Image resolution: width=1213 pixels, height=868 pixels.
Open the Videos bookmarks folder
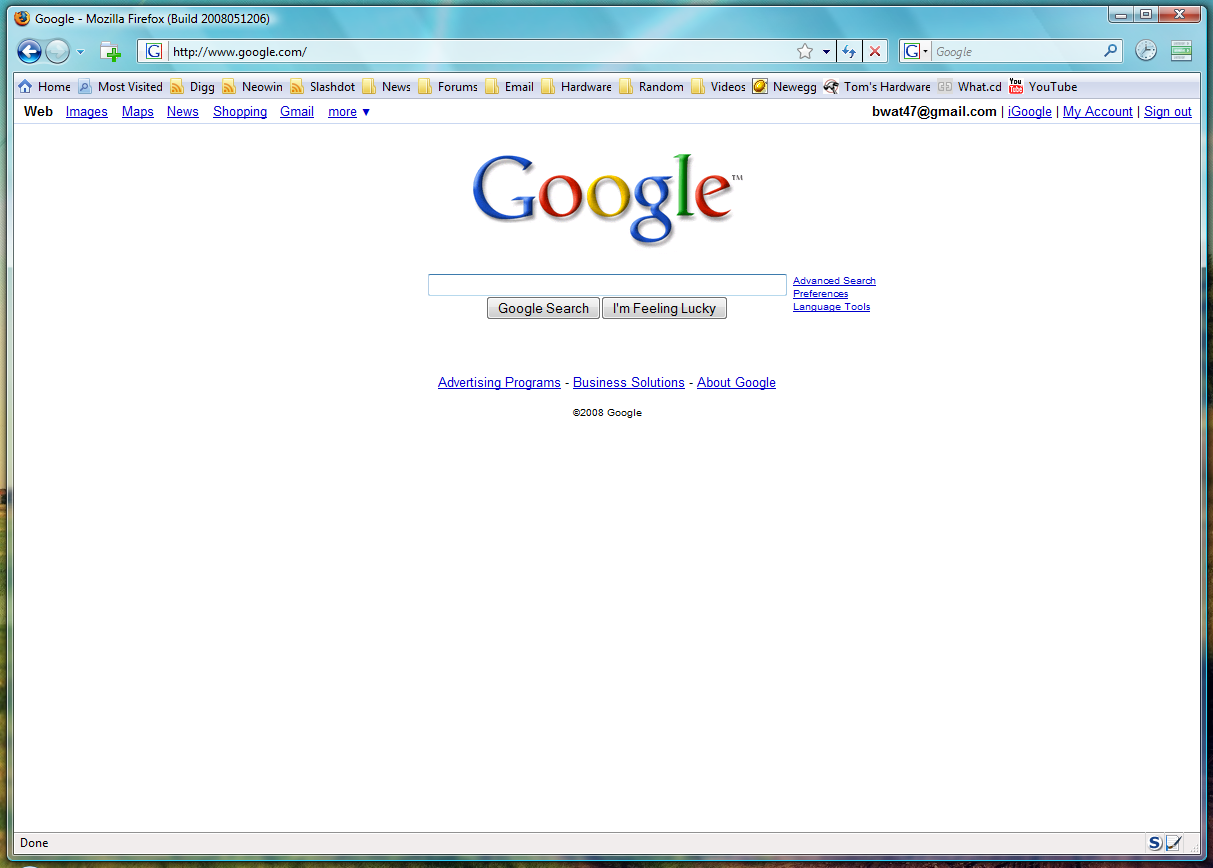coord(718,87)
